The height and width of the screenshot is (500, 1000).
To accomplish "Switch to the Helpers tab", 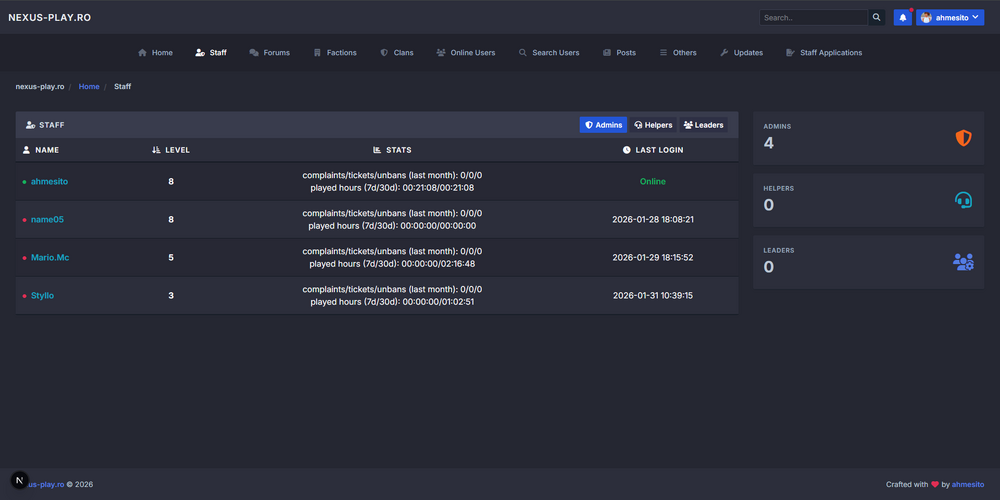I will tap(653, 125).
